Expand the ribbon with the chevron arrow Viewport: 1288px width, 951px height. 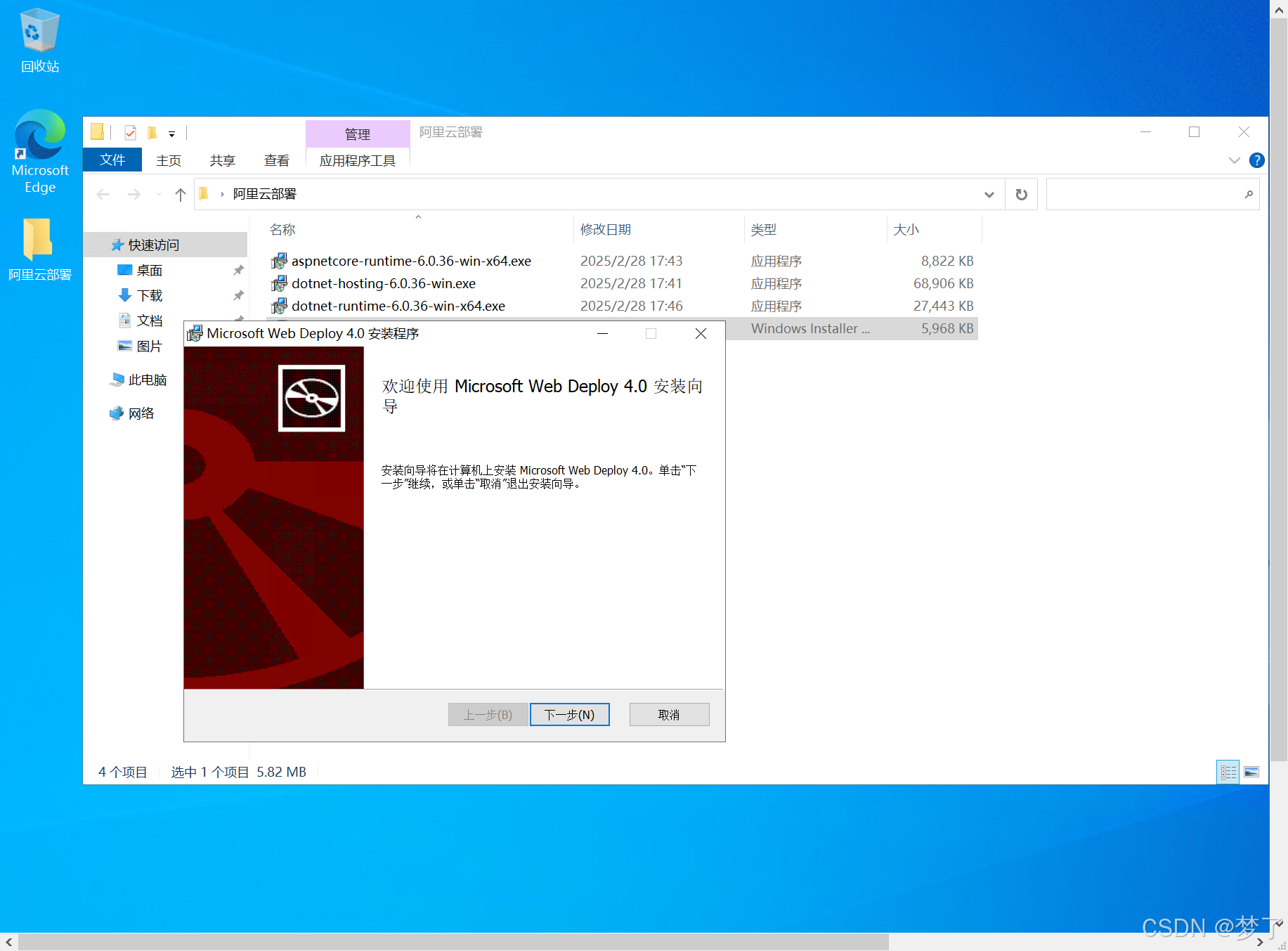point(1234,160)
